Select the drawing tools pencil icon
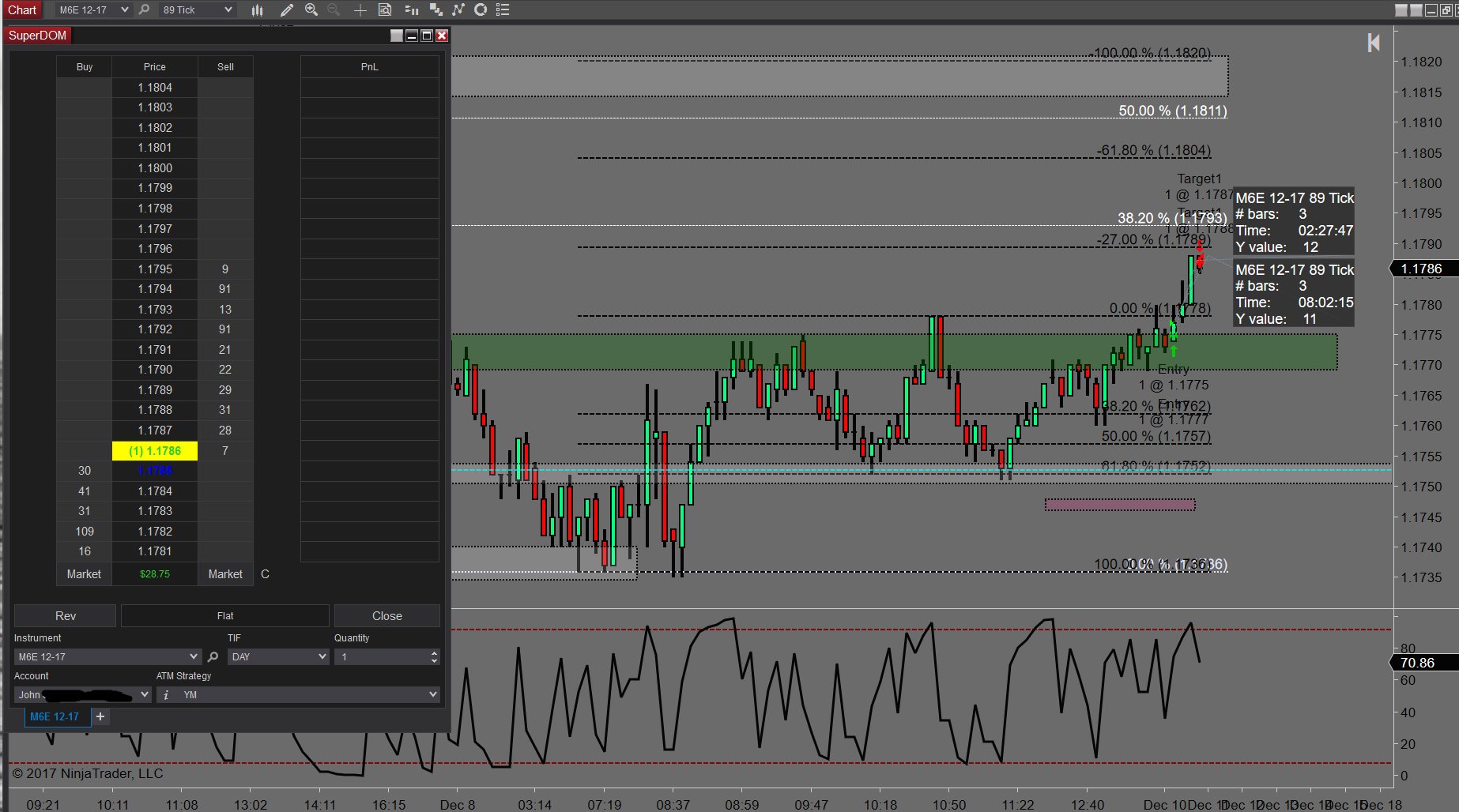1459x812 pixels. [287, 10]
